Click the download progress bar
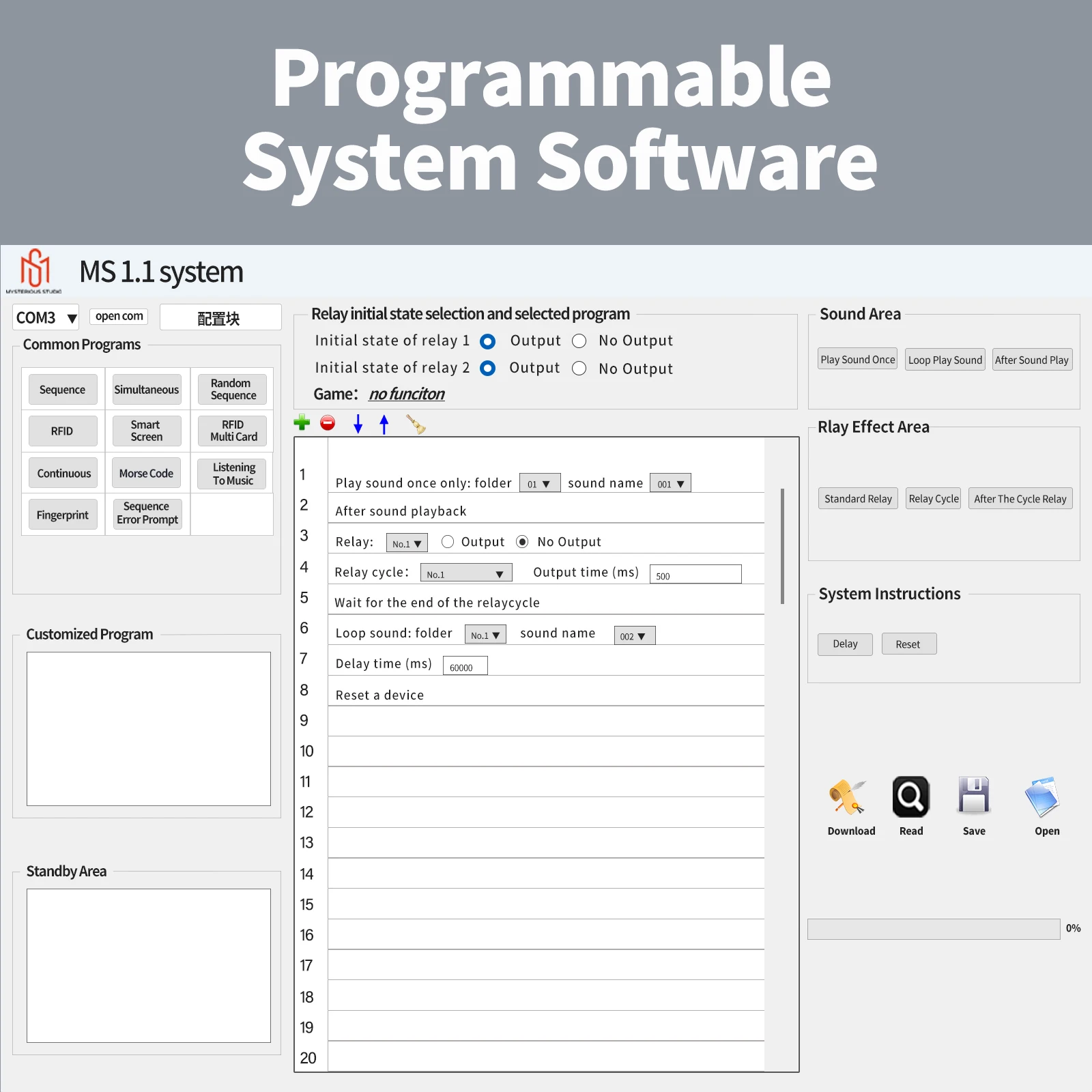Screen dimensions: 1092x1092 tap(934, 929)
